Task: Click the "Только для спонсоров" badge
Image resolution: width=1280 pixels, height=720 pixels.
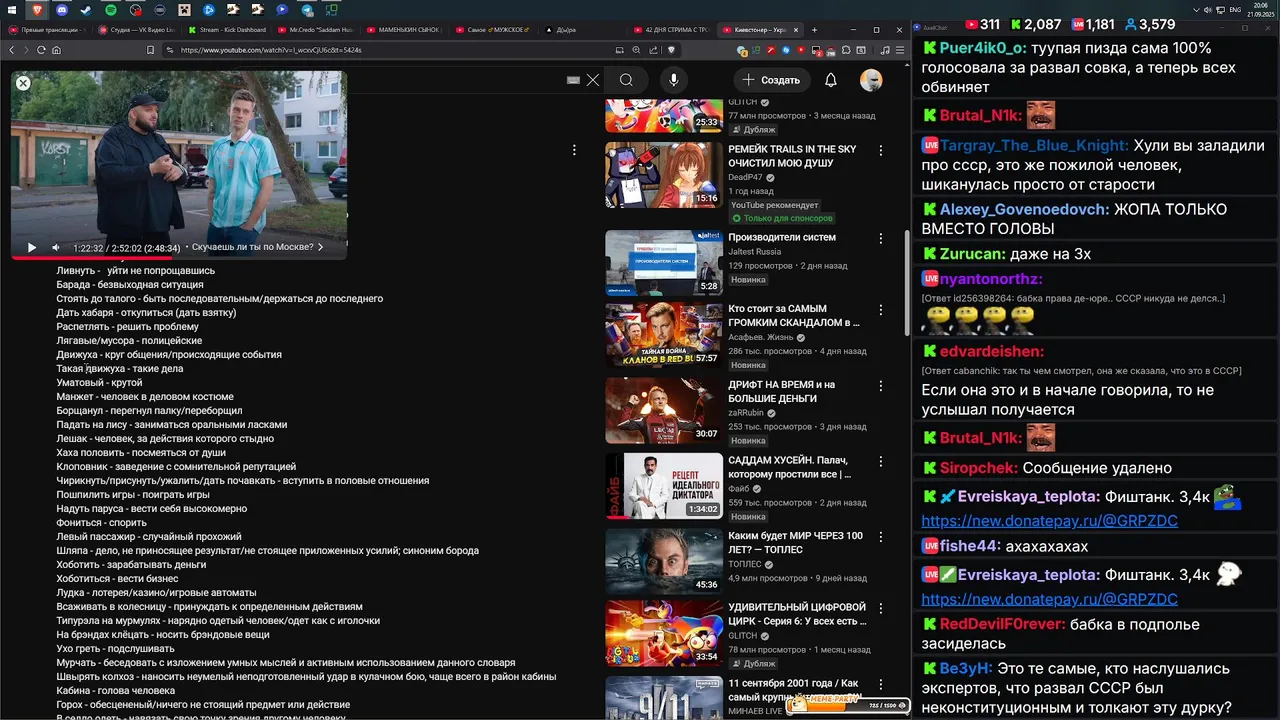Action: tap(781, 218)
